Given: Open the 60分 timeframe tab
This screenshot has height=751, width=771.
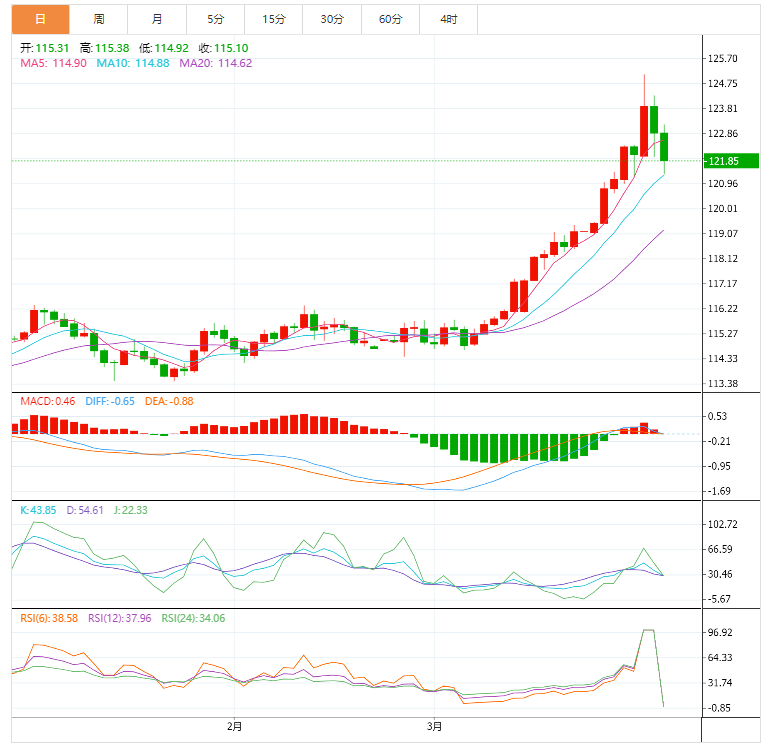Looking at the screenshot, I should click(390, 20).
